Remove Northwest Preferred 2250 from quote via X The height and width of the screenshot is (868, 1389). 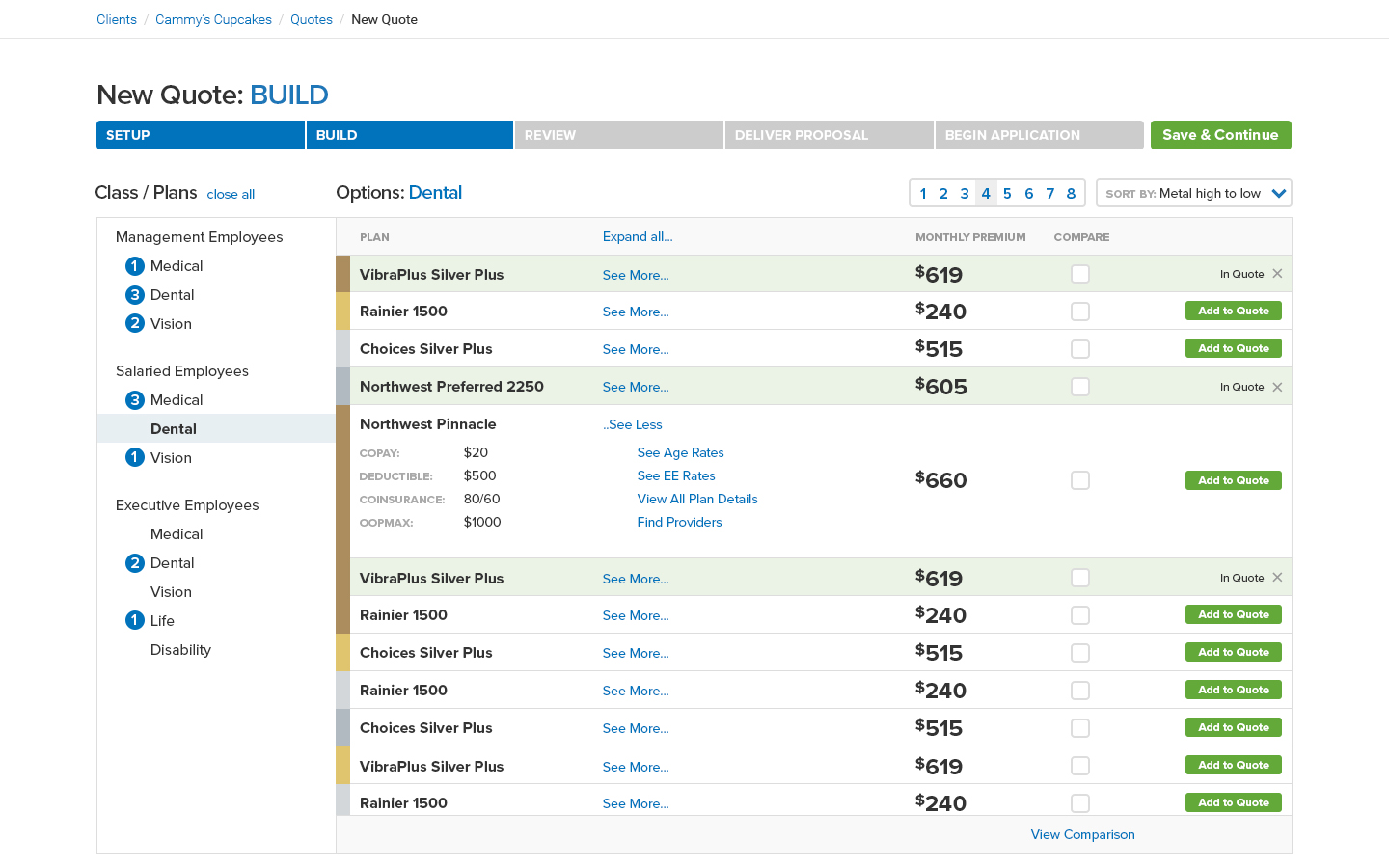coord(1277,387)
